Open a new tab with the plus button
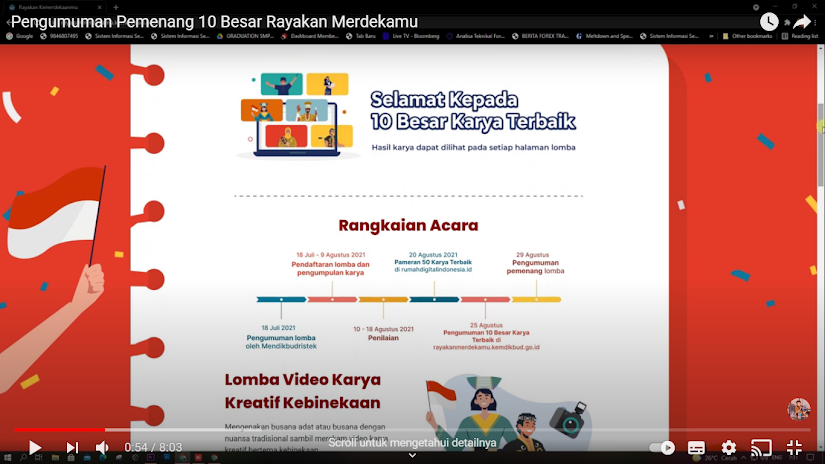The height and width of the screenshot is (464, 825). pos(116,7)
